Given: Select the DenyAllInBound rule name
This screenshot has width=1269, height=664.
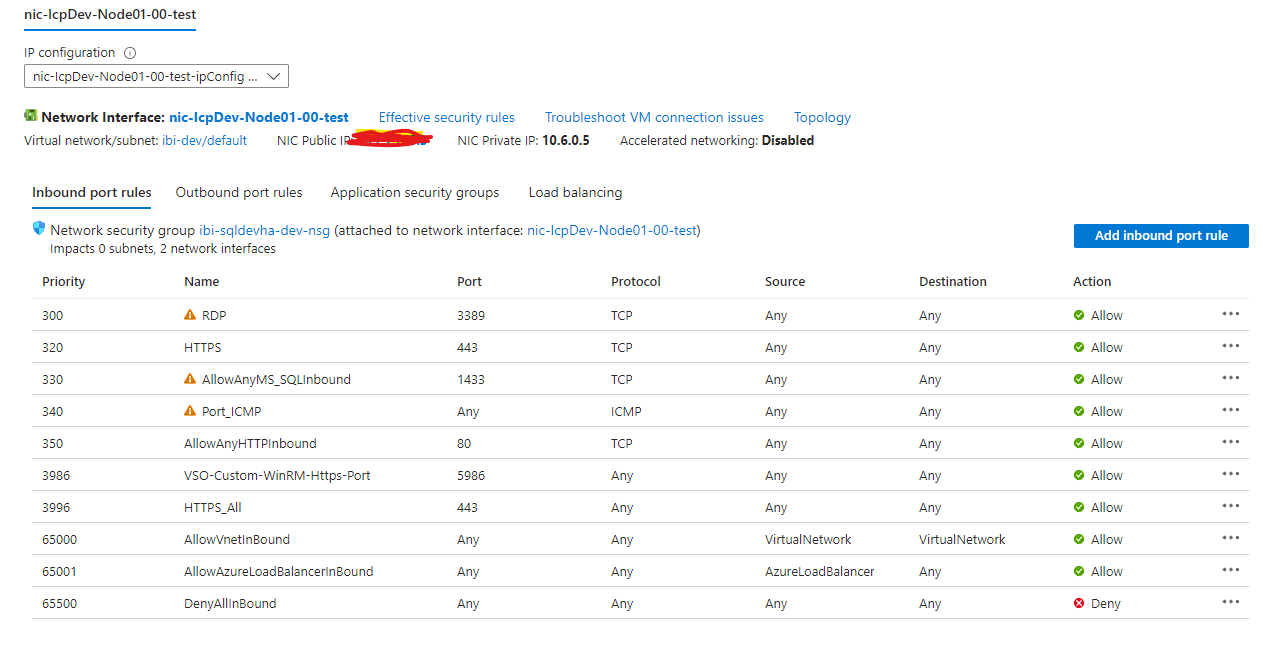Looking at the screenshot, I should click(x=230, y=603).
